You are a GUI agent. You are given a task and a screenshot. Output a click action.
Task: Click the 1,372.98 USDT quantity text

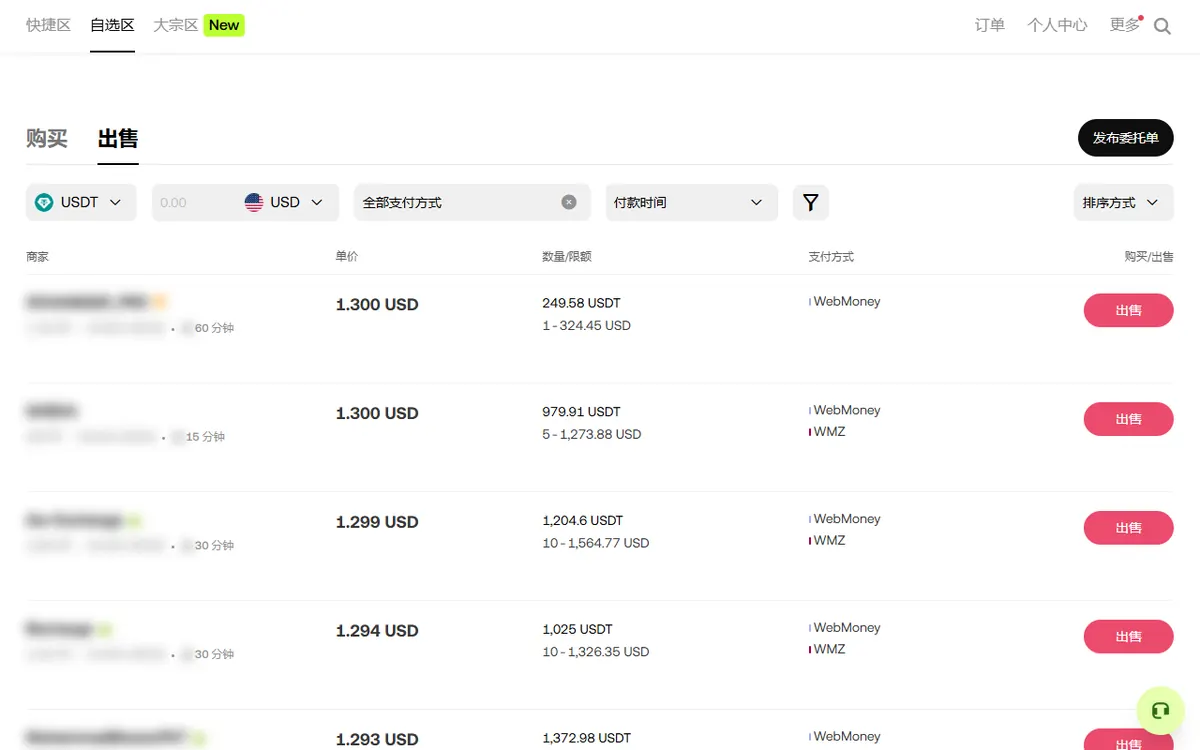pyautogui.click(x=586, y=738)
